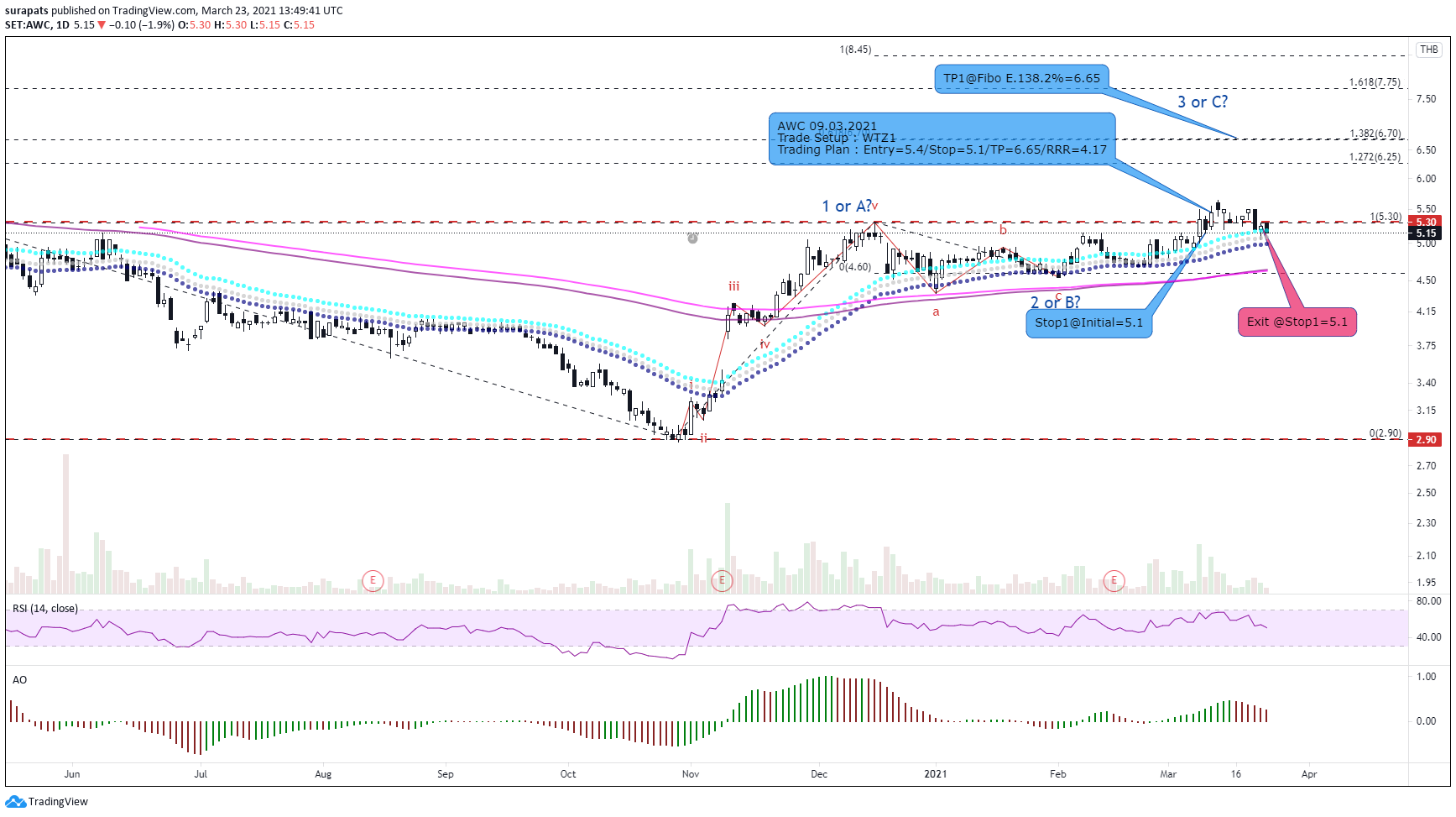The height and width of the screenshot is (817, 1456).
Task: Click the 1.382(6.70) Fibonacci level label
Action: click(1375, 134)
